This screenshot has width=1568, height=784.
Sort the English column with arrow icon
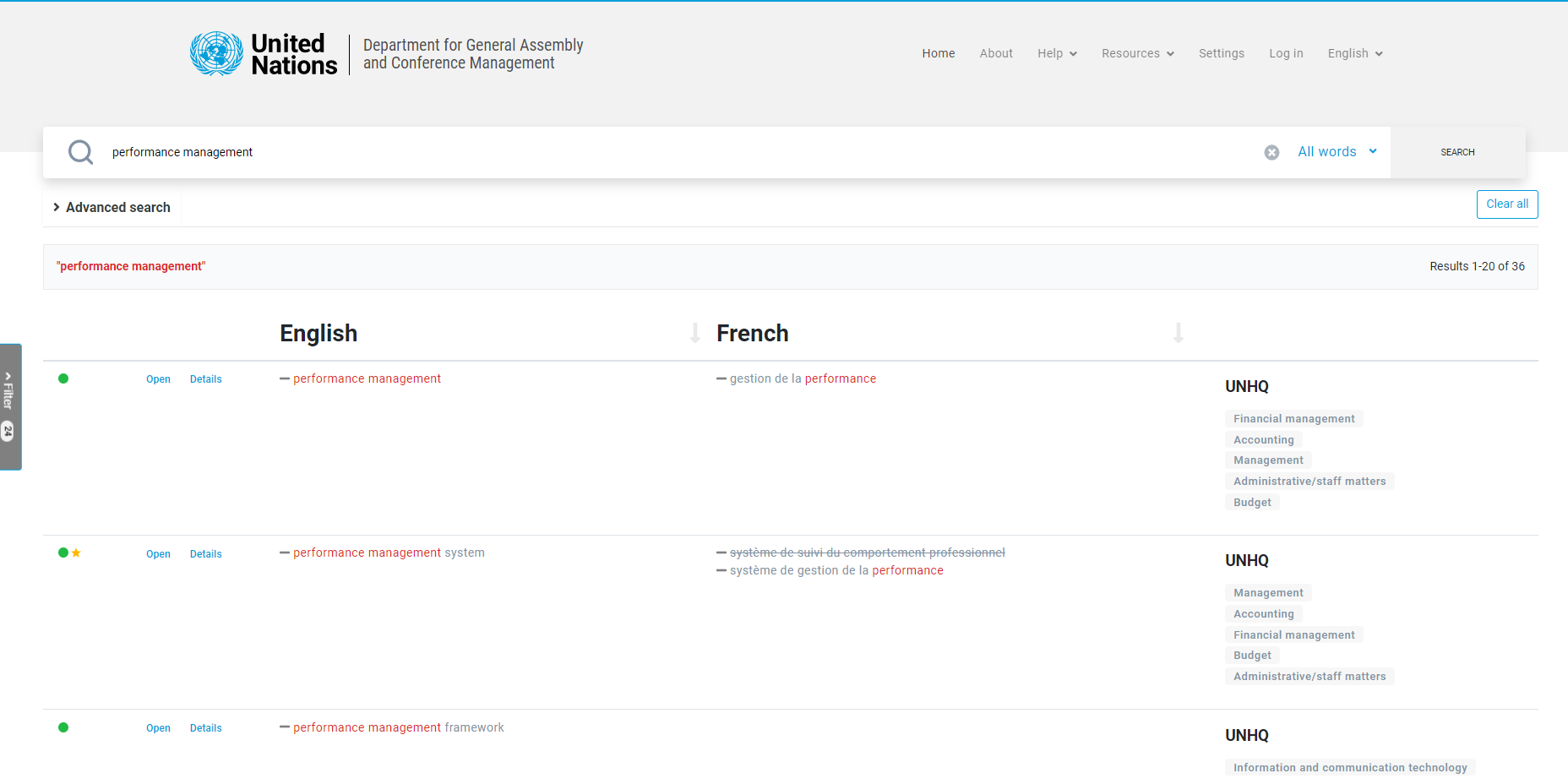[x=694, y=333]
